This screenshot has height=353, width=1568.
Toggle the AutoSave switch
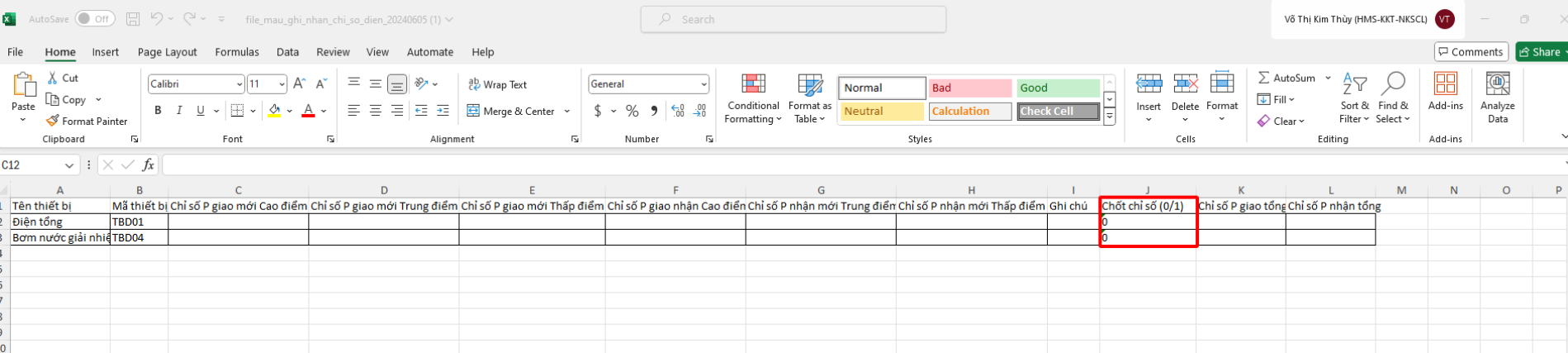click(95, 19)
